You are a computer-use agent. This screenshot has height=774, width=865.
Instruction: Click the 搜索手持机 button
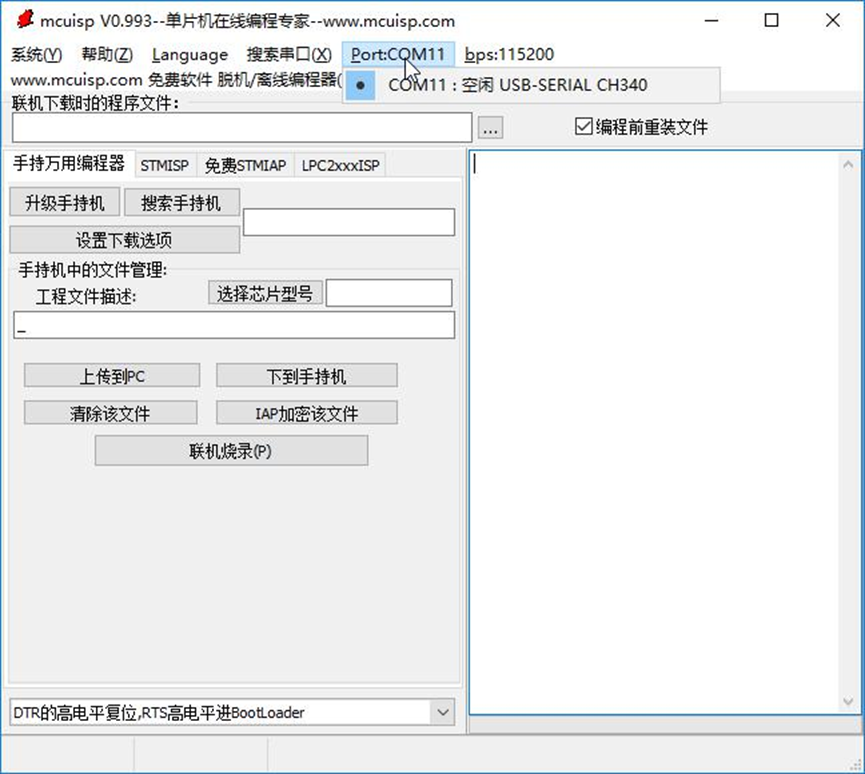pyautogui.click(x=181, y=202)
